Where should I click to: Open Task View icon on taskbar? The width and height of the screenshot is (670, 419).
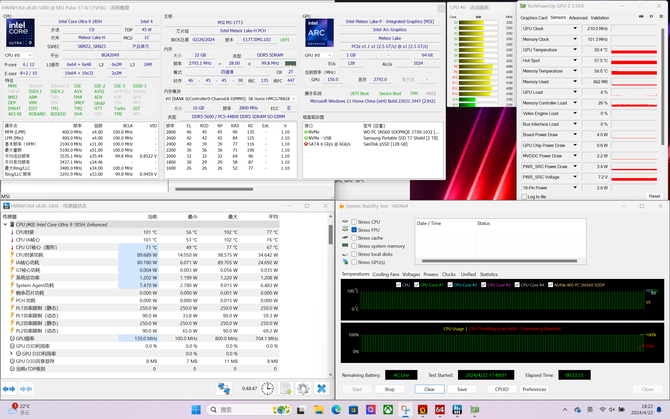(x=301, y=410)
